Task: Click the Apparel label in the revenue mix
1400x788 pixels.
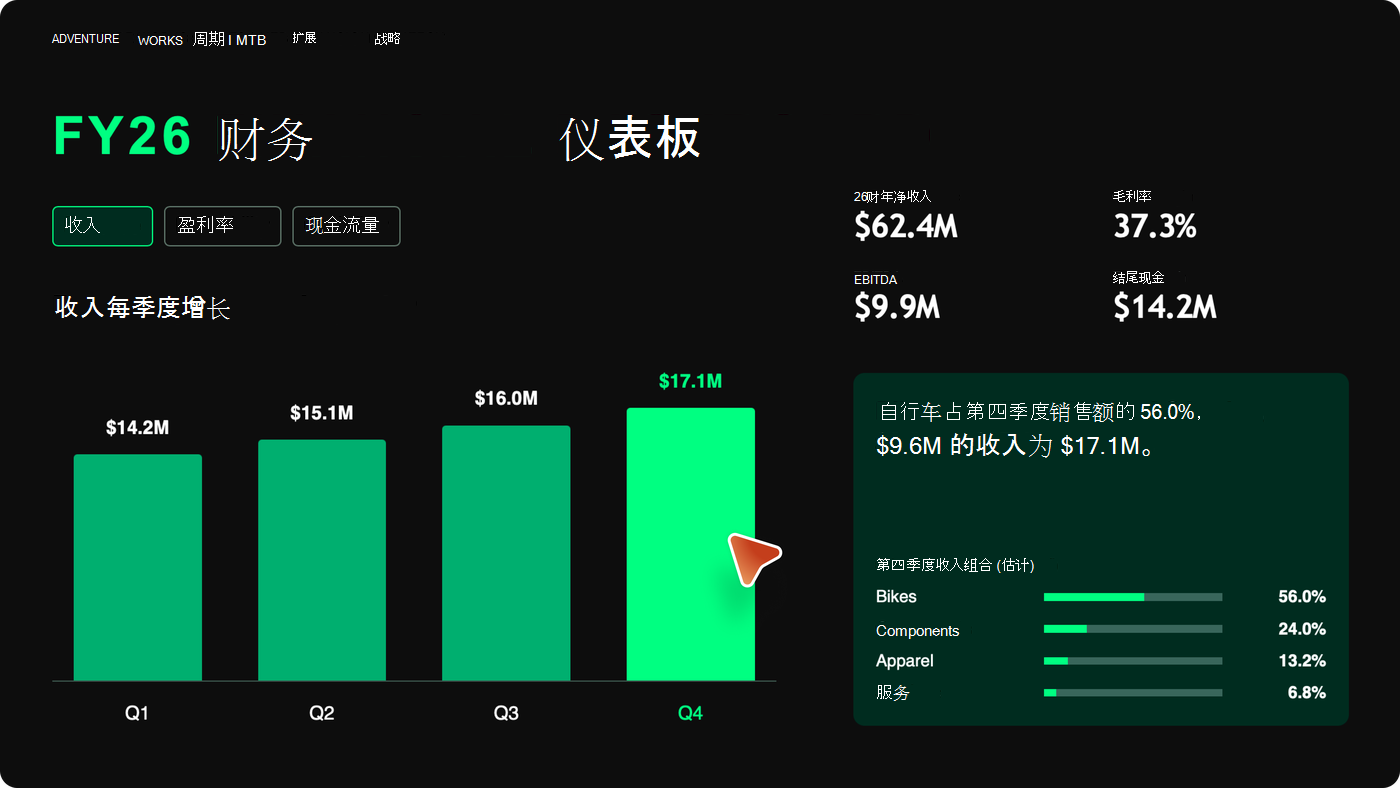Action: coord(905,661)
